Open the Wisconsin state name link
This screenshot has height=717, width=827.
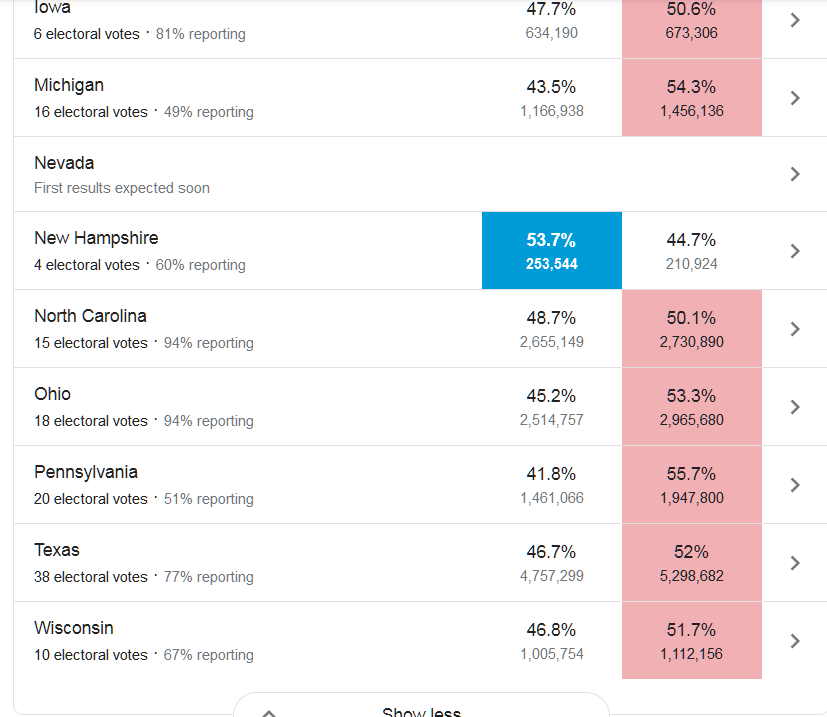74,628
